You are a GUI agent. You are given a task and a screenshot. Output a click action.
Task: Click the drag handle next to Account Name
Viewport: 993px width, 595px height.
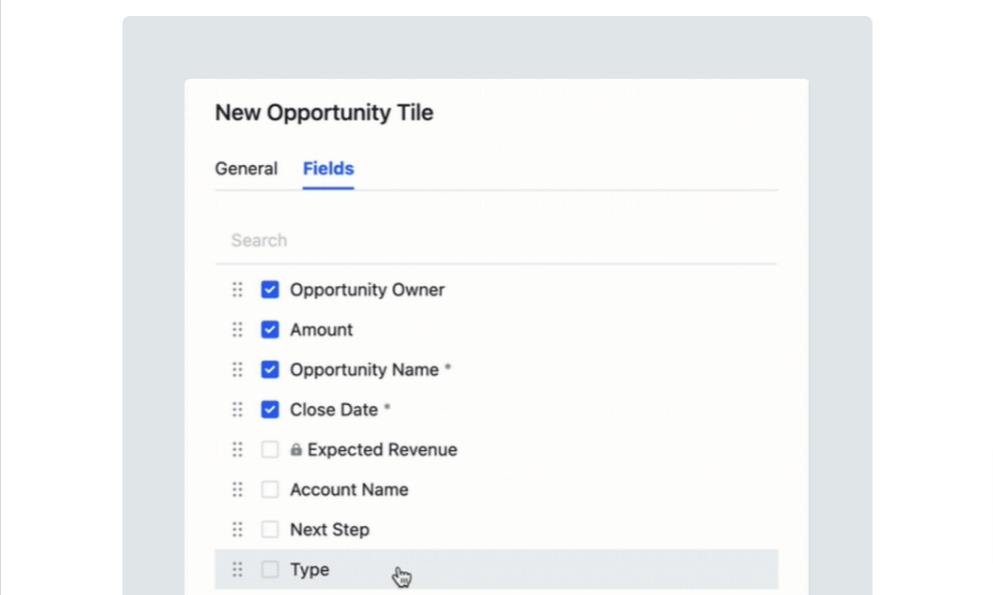coord(237,489)
